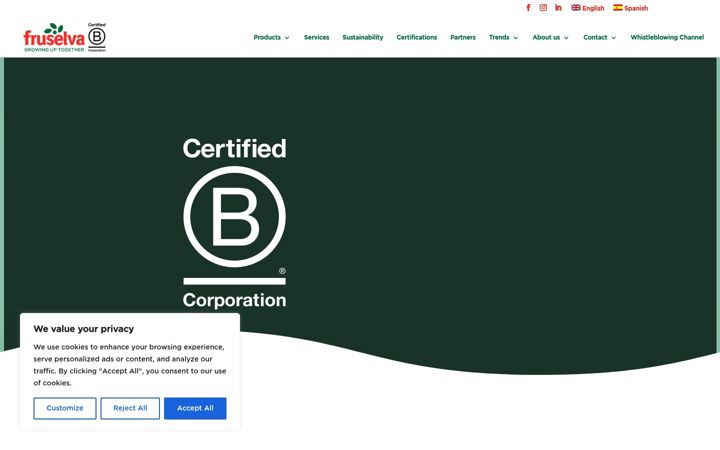Click Reject All cookies button
This screenshot has height=450, width=720.
click(130, 408)
